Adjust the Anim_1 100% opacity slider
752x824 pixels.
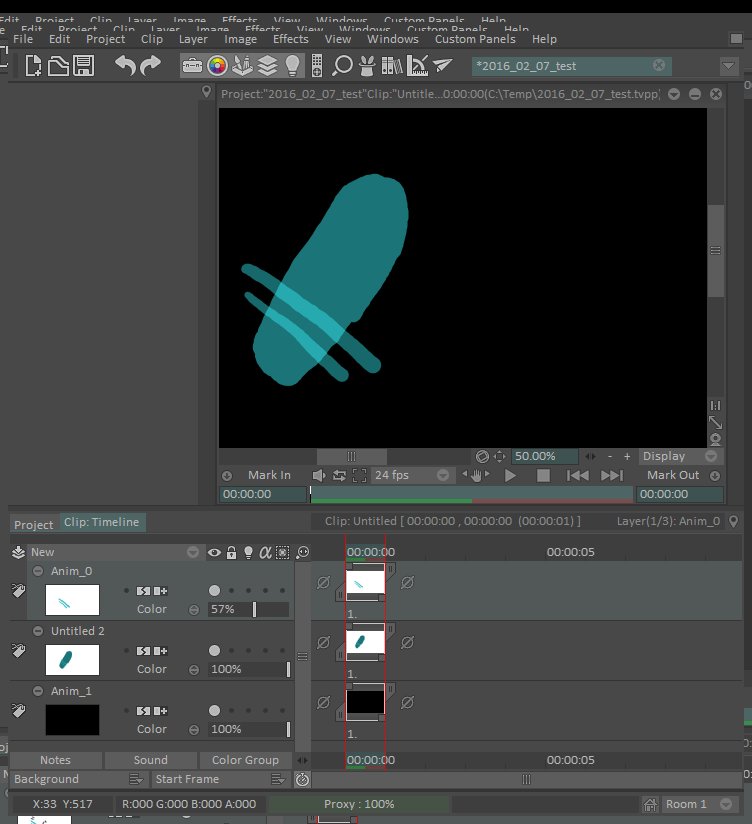[250, 729]
